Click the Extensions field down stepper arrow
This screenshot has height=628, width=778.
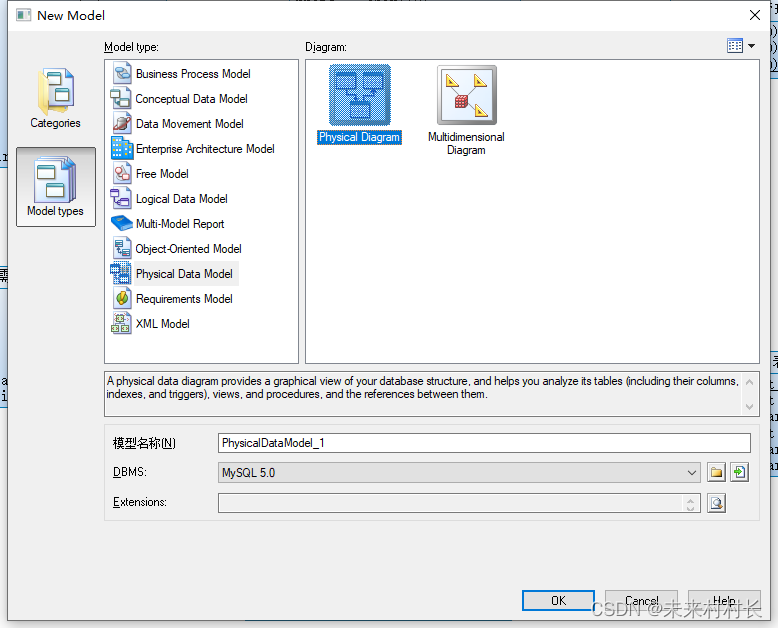690,507
